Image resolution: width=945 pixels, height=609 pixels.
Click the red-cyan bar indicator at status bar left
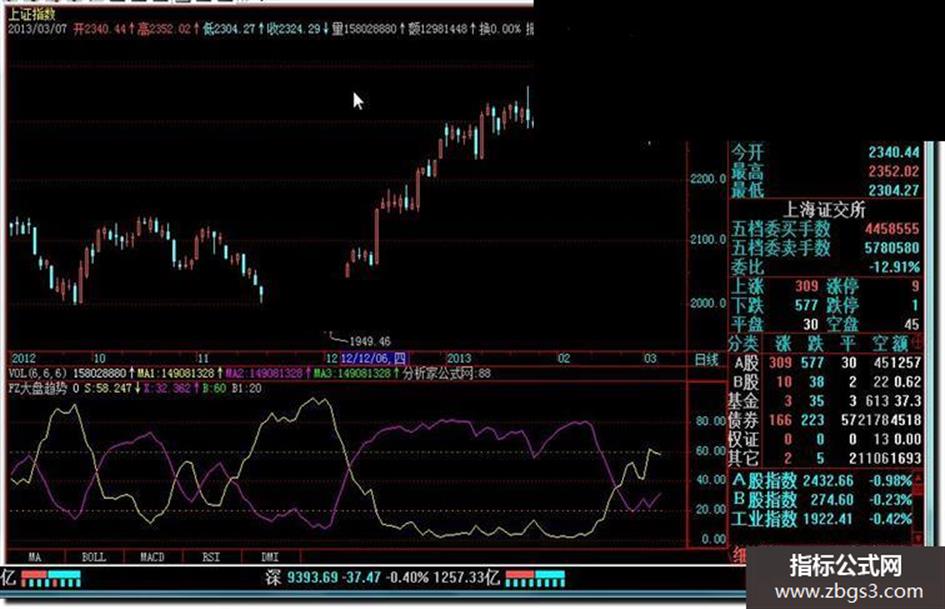[51, 578]
